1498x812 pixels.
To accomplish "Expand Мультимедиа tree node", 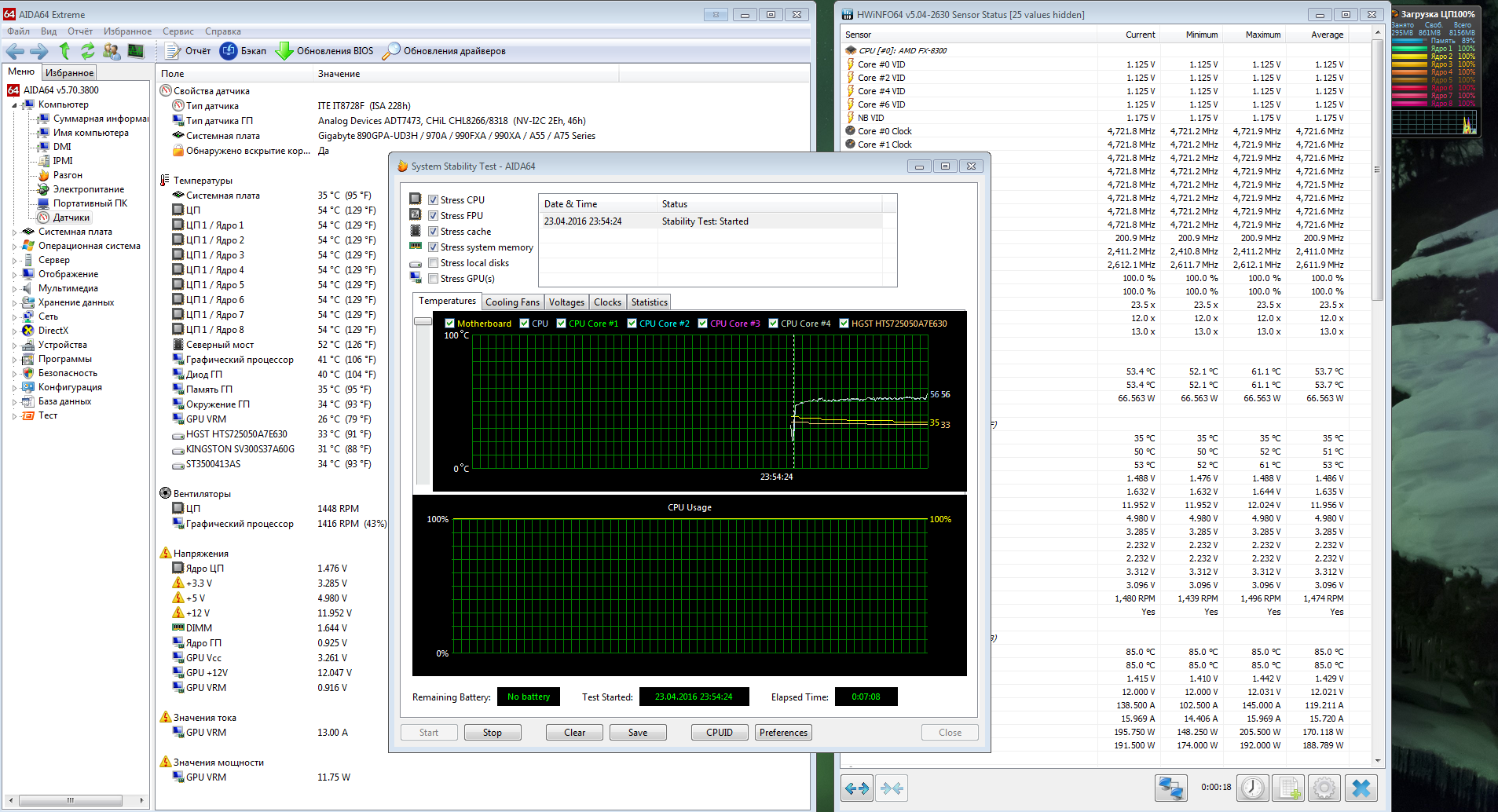I will click(15, 289).
